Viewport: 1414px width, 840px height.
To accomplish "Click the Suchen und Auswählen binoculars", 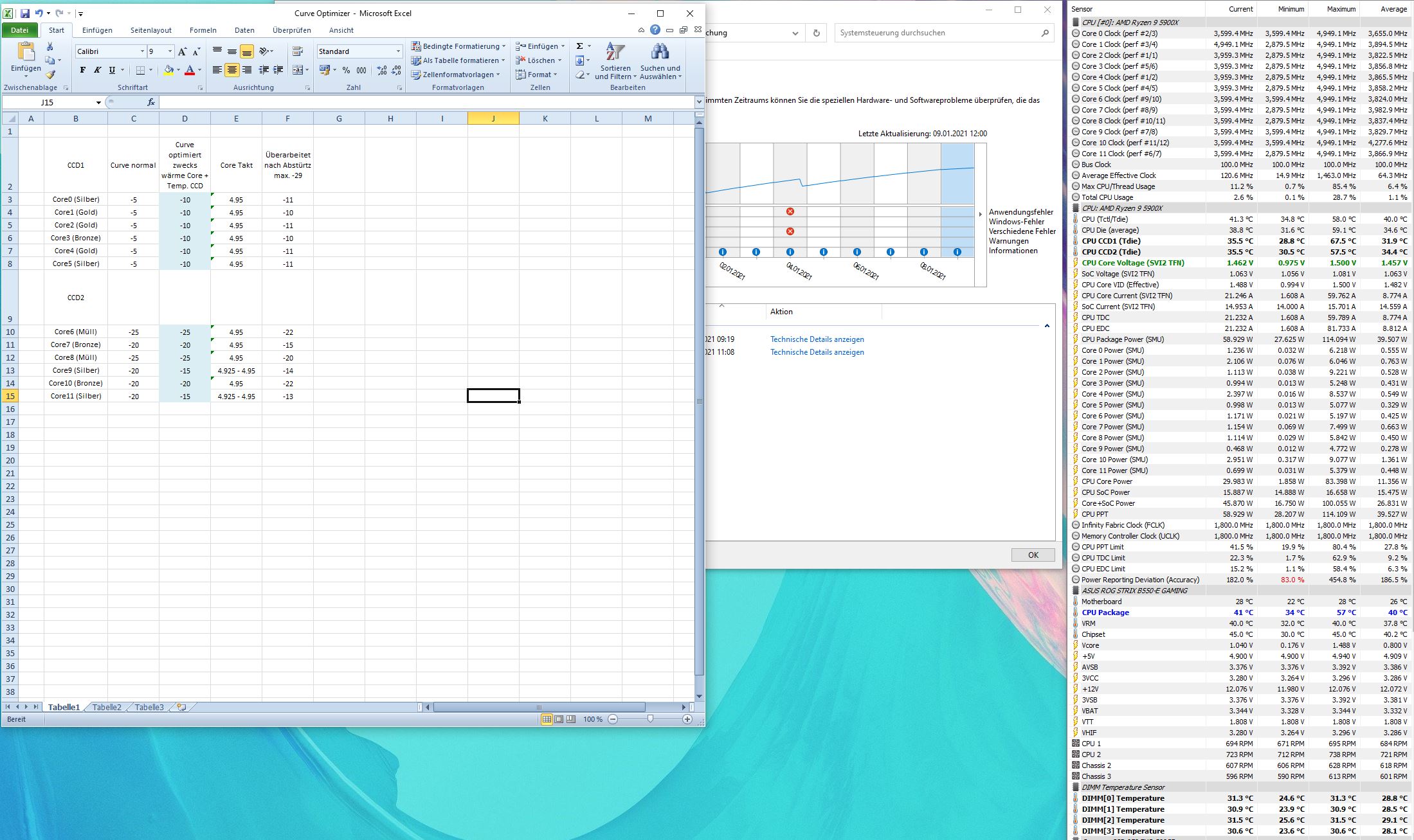I will [x=660, y=62].
